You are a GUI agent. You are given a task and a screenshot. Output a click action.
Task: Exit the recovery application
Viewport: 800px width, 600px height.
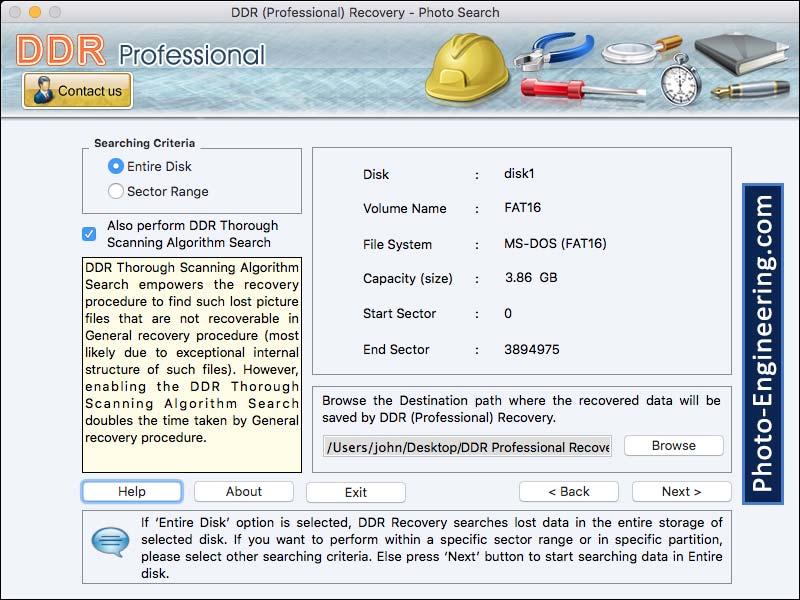tap(355, 491)
